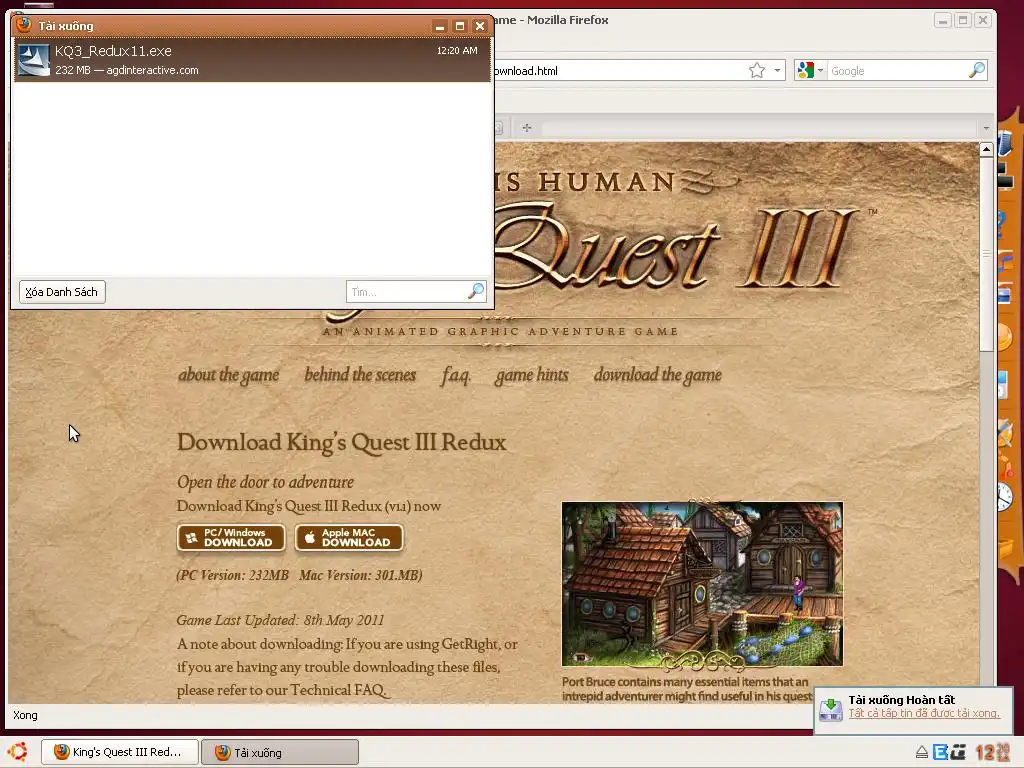Open the 'about the game' page link
The width and height of the screenshot is (1024, 768).
(229, 375)
